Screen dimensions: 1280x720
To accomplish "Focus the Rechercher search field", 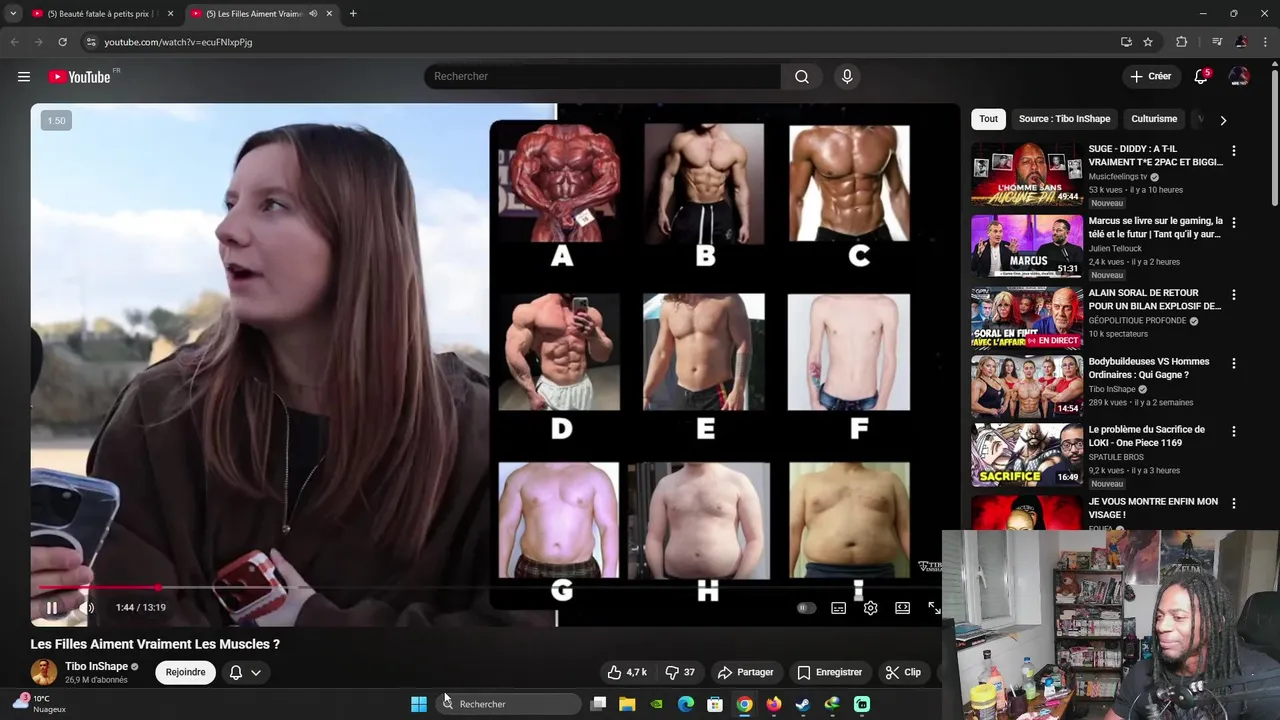I will [602, 77].
